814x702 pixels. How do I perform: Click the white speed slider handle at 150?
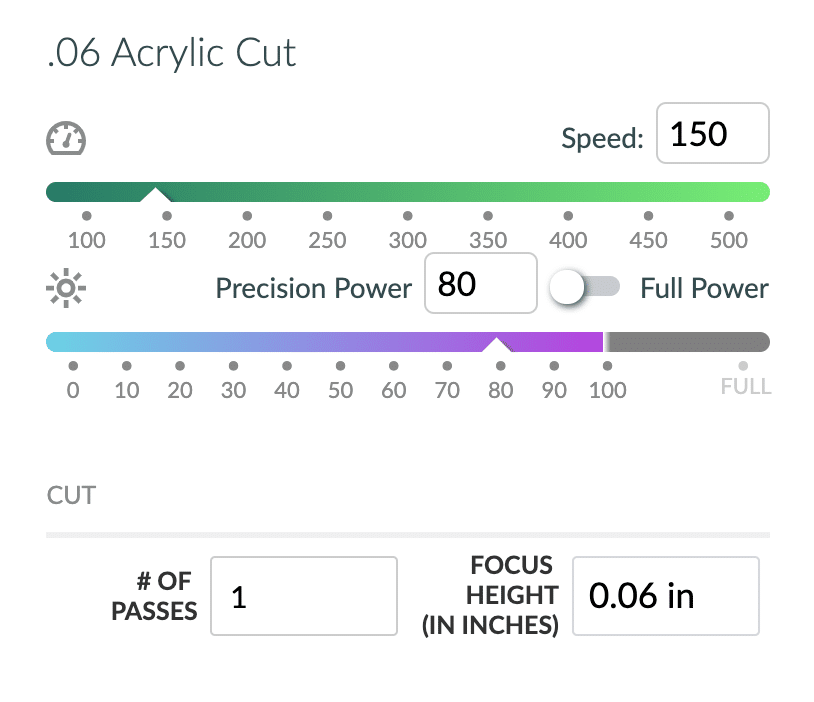tap(155, 195)
